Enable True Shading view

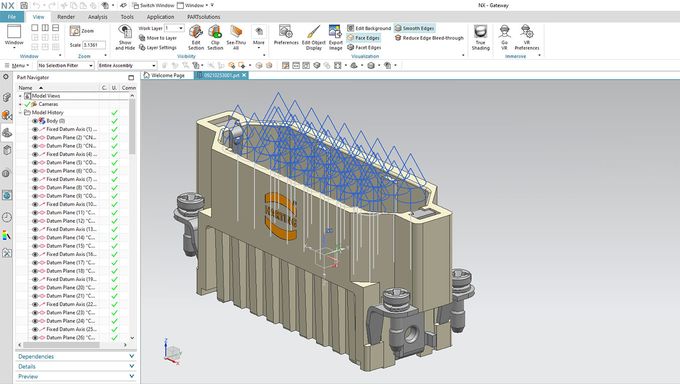(x=481, y=37)
